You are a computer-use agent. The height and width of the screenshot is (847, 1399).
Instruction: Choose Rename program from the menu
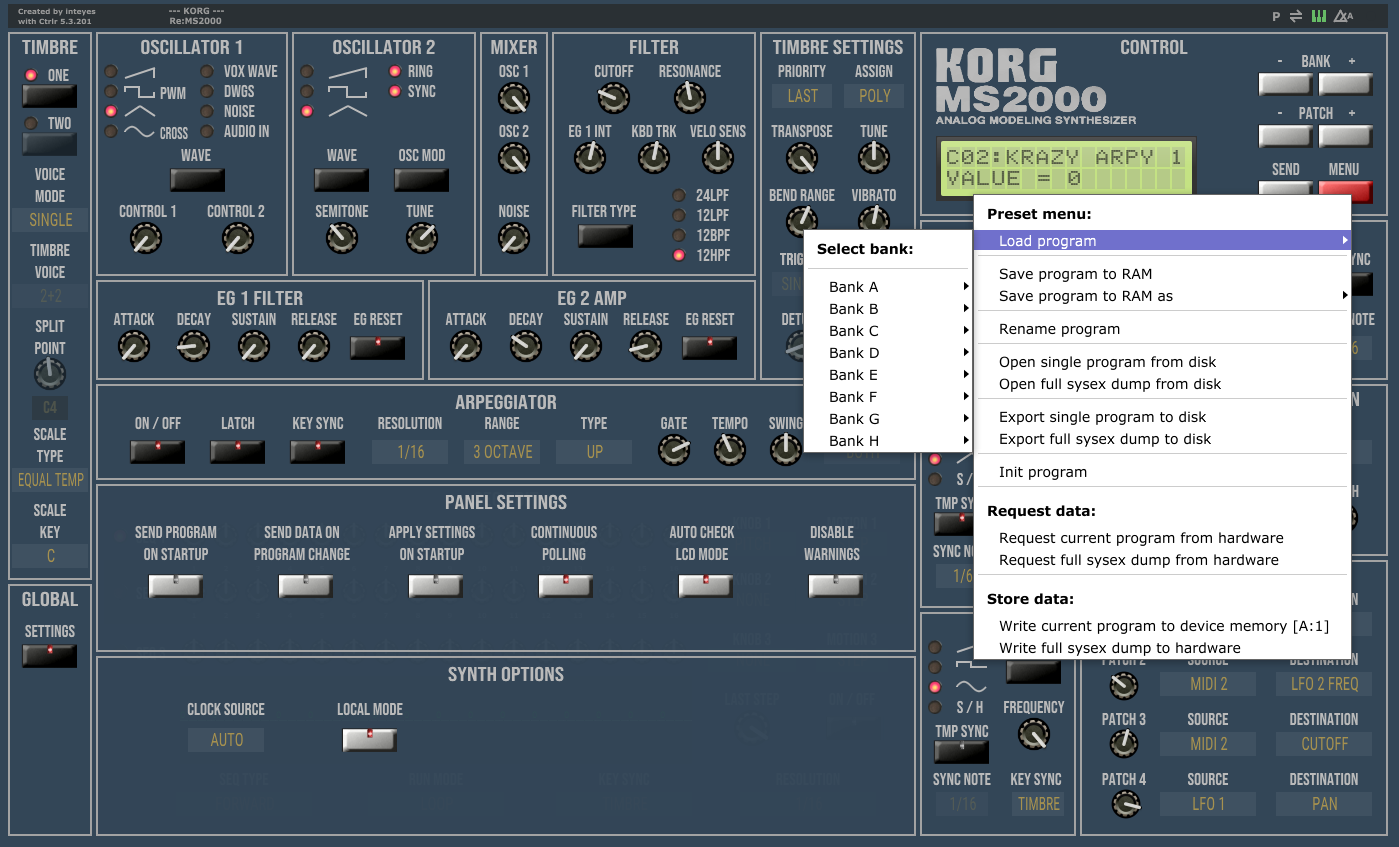click(x=1162, y=329)
